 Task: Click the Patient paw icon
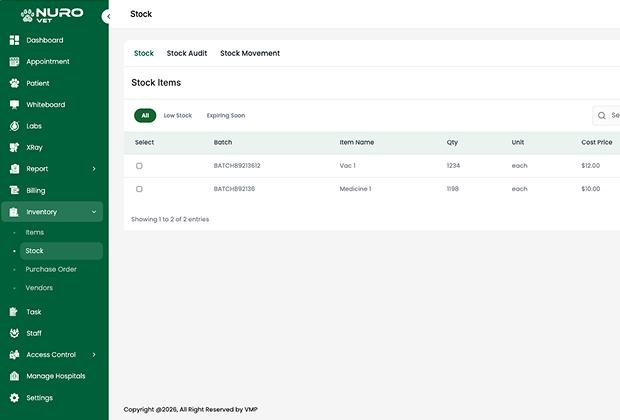[14, 83]
